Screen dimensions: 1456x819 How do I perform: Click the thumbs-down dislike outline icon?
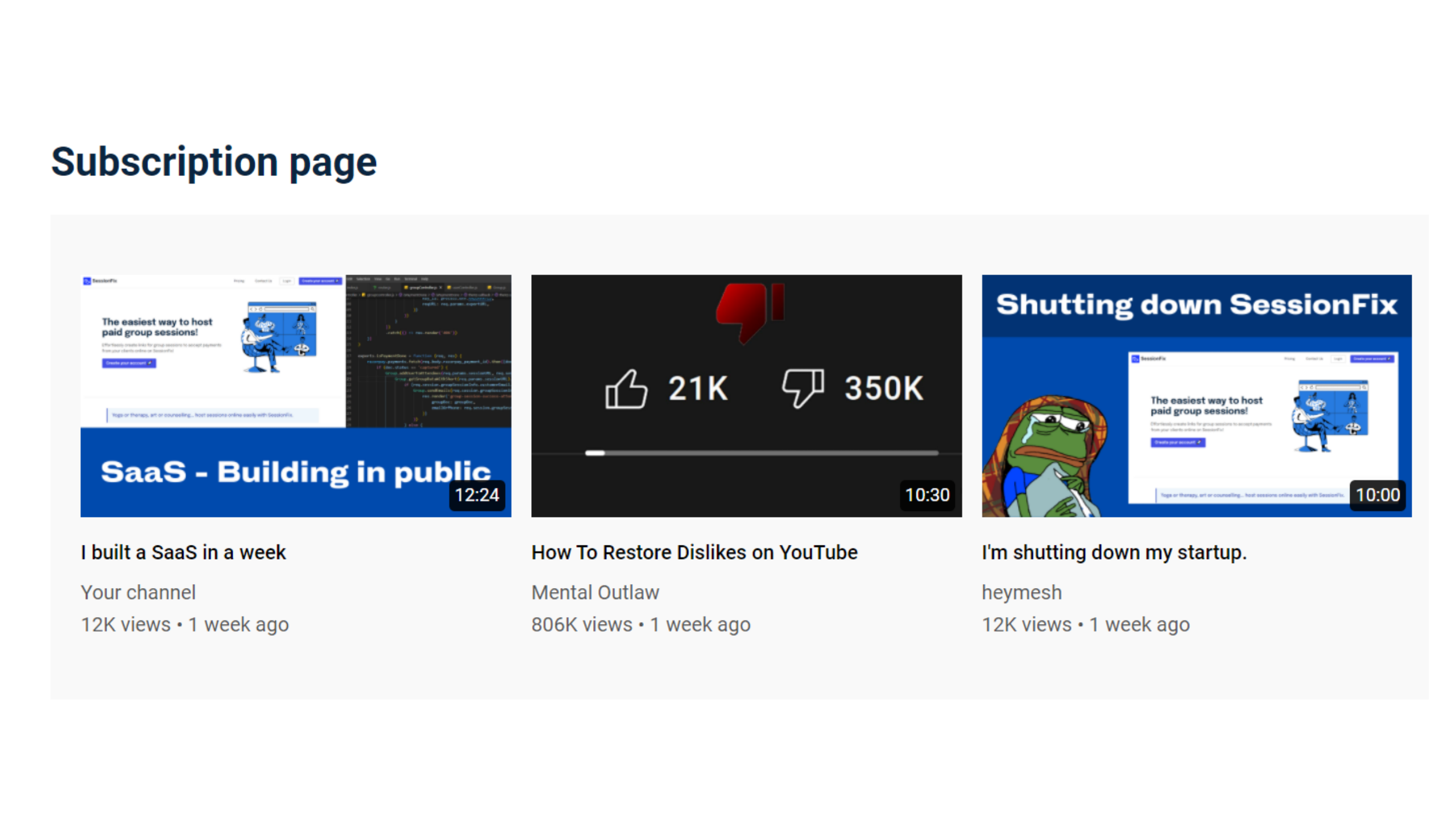coord(803,388)
